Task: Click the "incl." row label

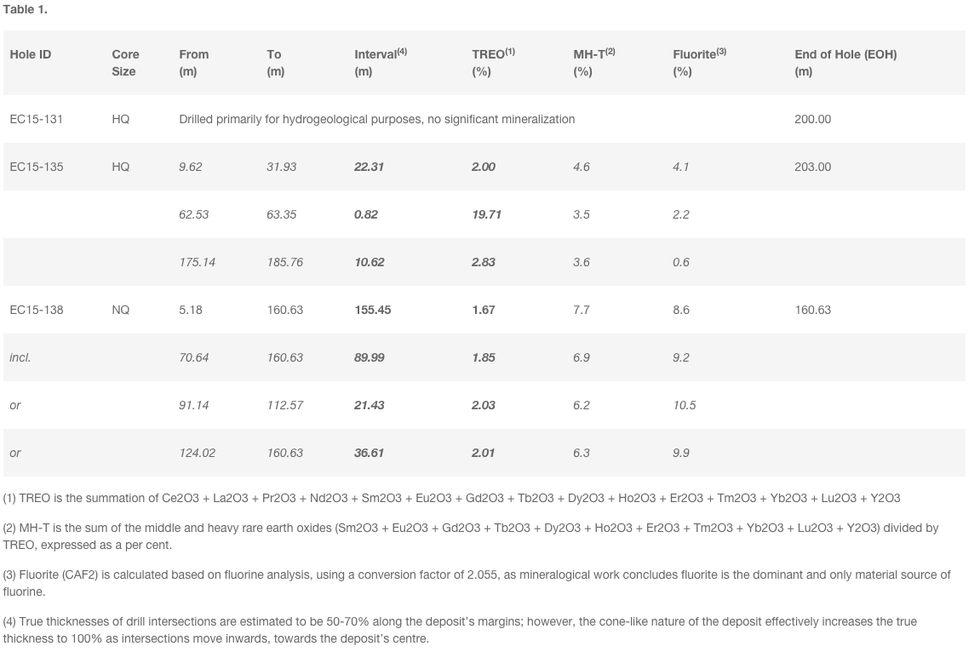Action: tap(20, 358)
